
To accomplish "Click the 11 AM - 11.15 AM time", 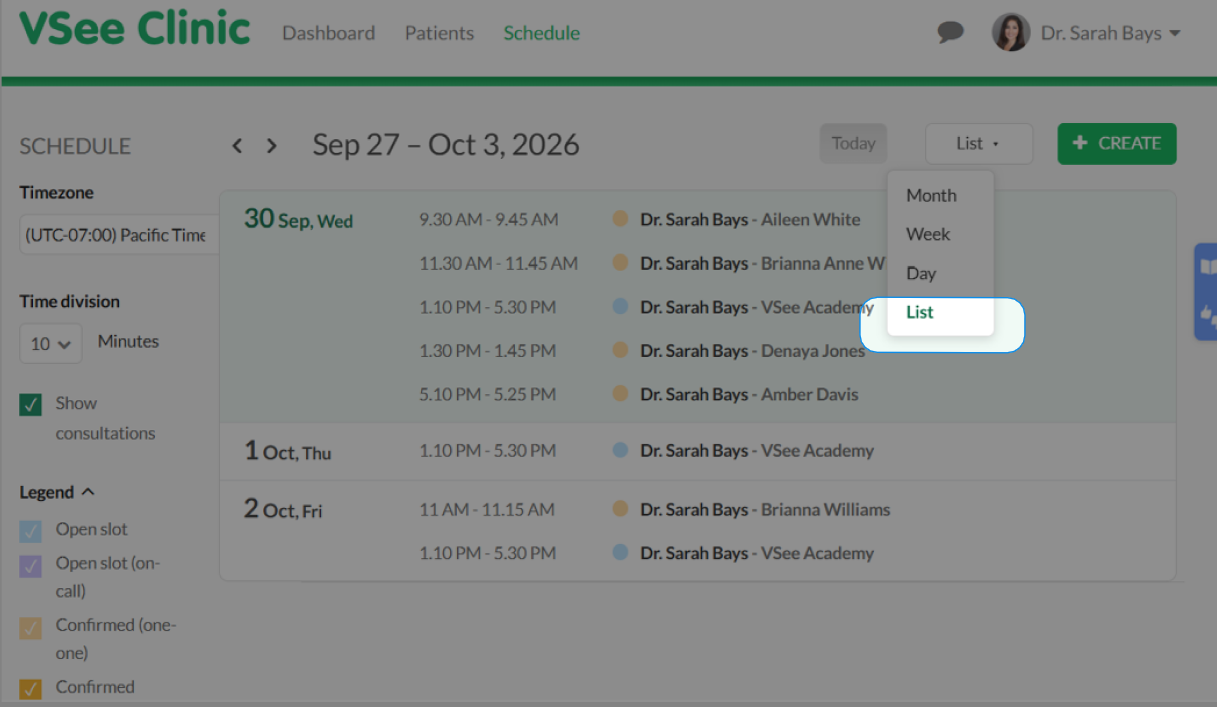I will (487, 509).
